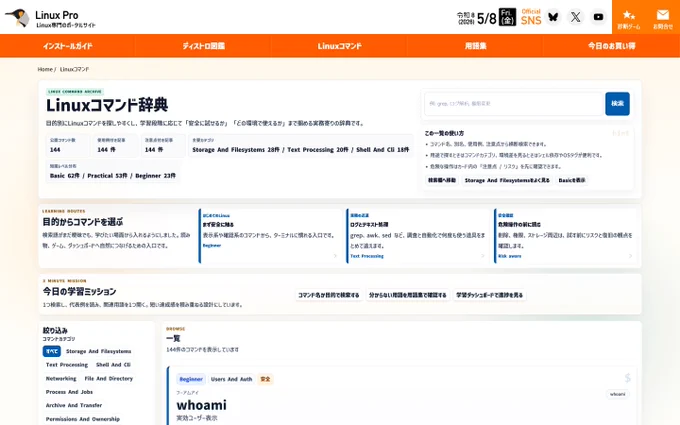Image resolution: width=680 pixels, height=425 pixels.
Task: Open the butterfly (Bluesky) social icon
Action: point(553,17)
